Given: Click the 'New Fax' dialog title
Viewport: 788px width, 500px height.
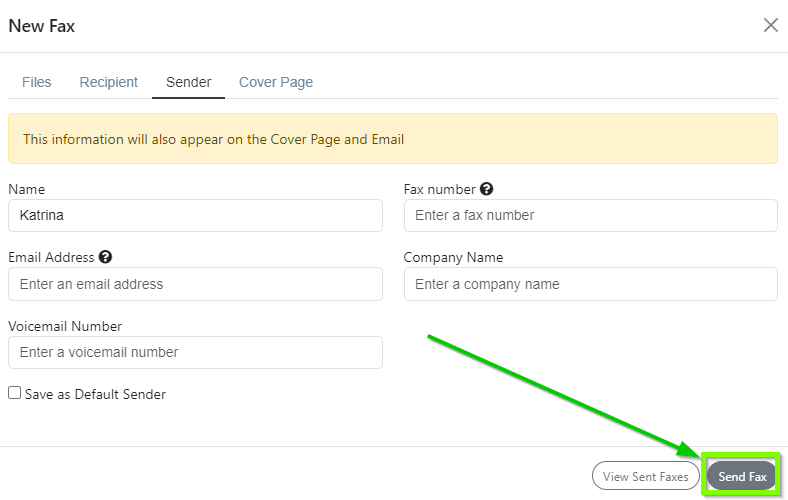Looking at the screenshot, I should tap(42, 26).
